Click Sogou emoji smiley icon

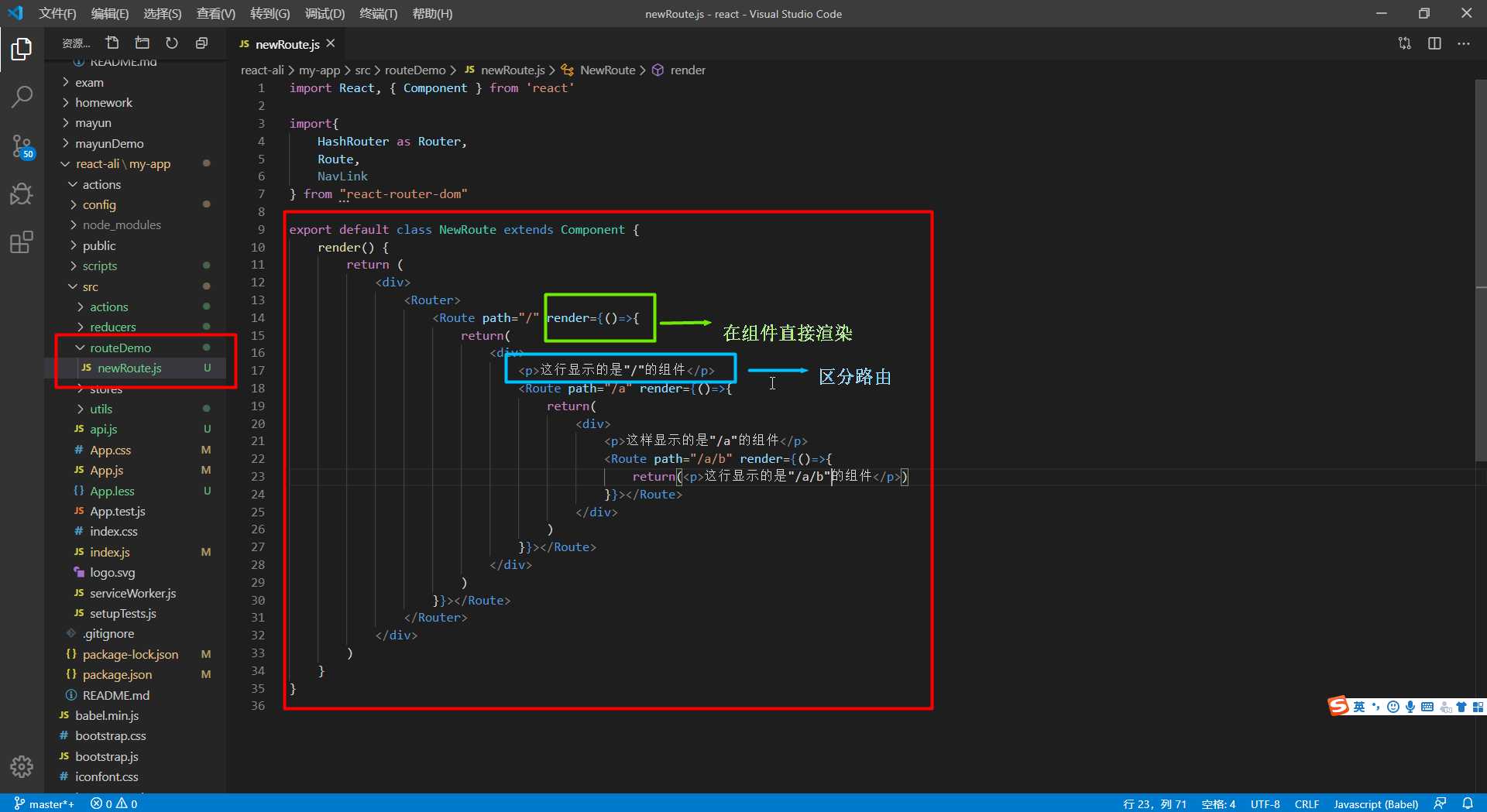tap(1393, 707)
